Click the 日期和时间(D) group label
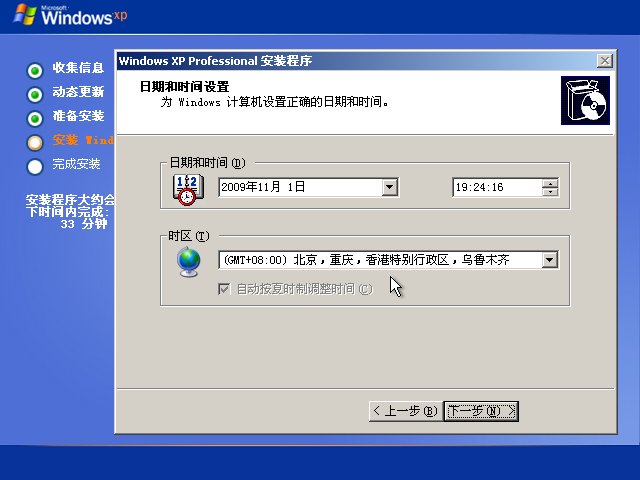The width and height of the screenshot is (640, 480). pos(207,163)
